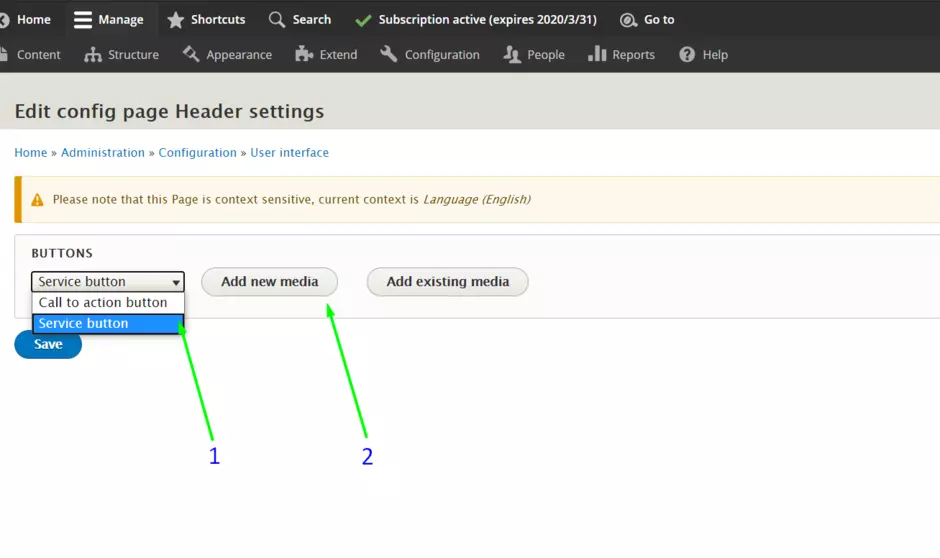Click the People icon in admin menu
The image size is (940, 558).
click(x=512, y=55)
